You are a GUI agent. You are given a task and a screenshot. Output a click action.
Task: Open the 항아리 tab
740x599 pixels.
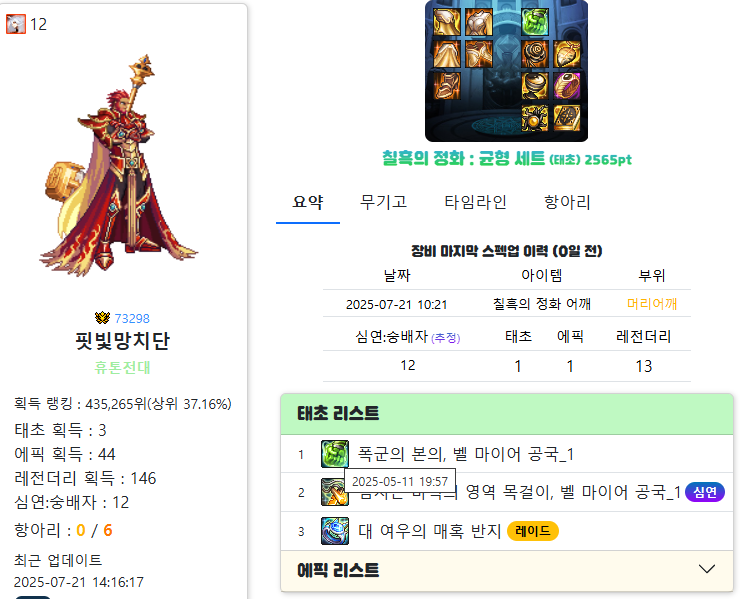click(x=567, y=202)
